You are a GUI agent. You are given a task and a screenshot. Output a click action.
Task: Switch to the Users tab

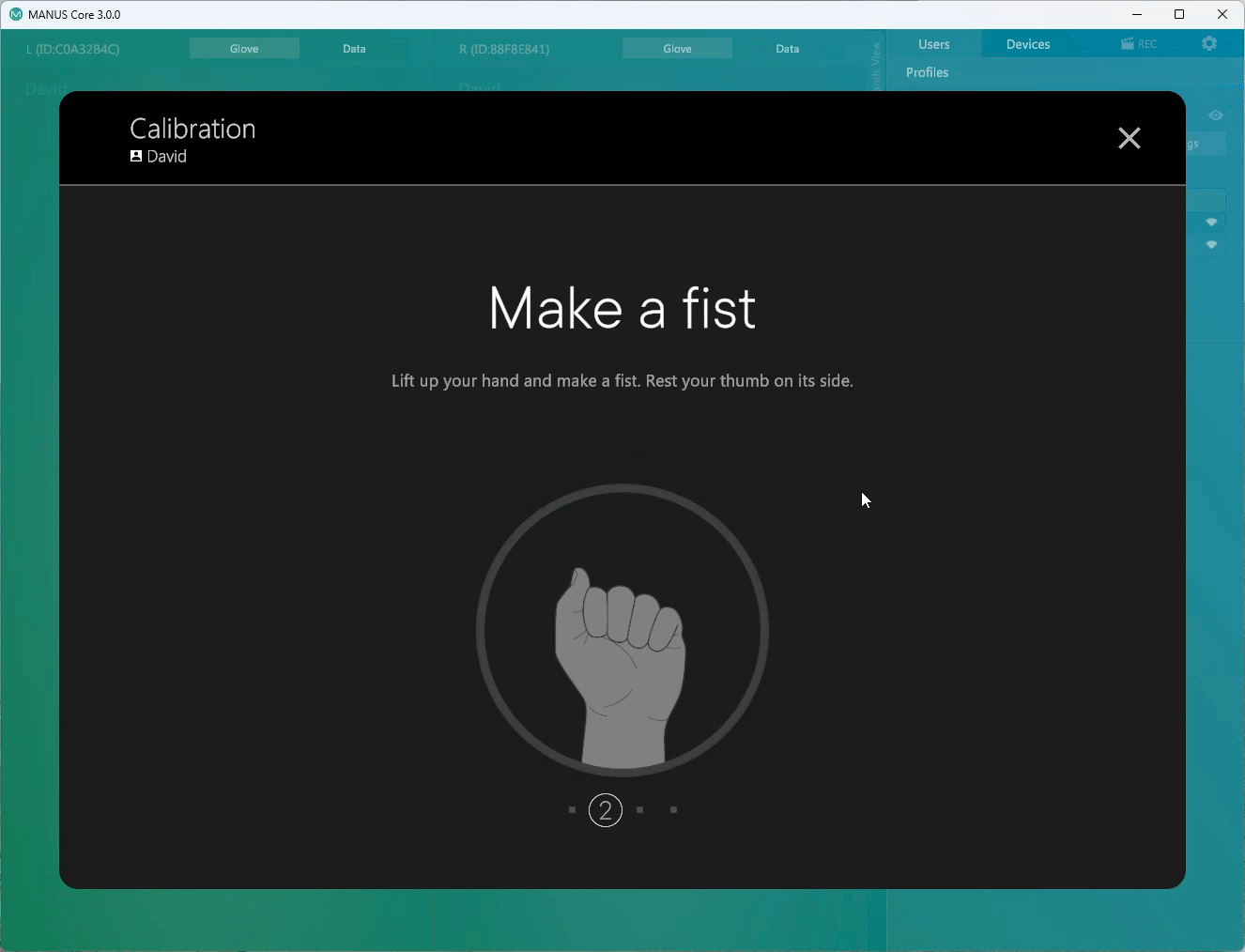point(933,44)
